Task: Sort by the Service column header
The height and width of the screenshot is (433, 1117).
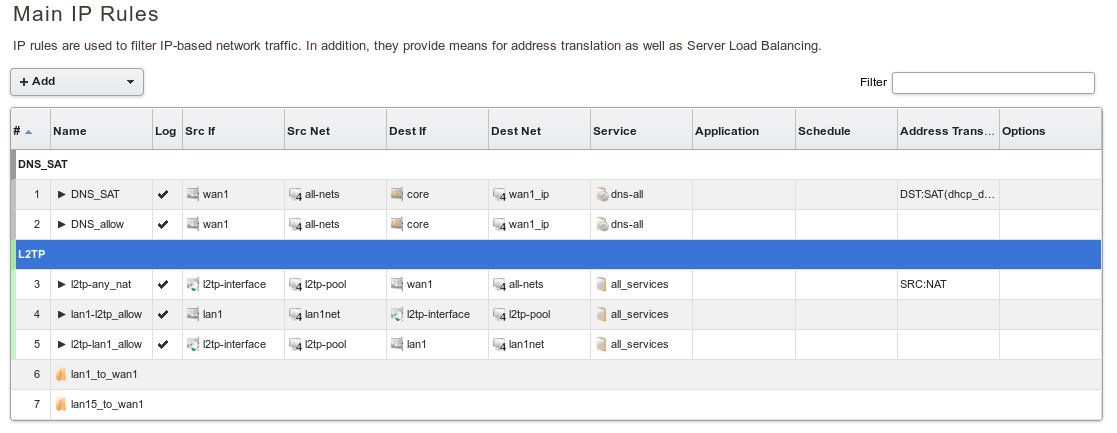Action: pos(615,131)
